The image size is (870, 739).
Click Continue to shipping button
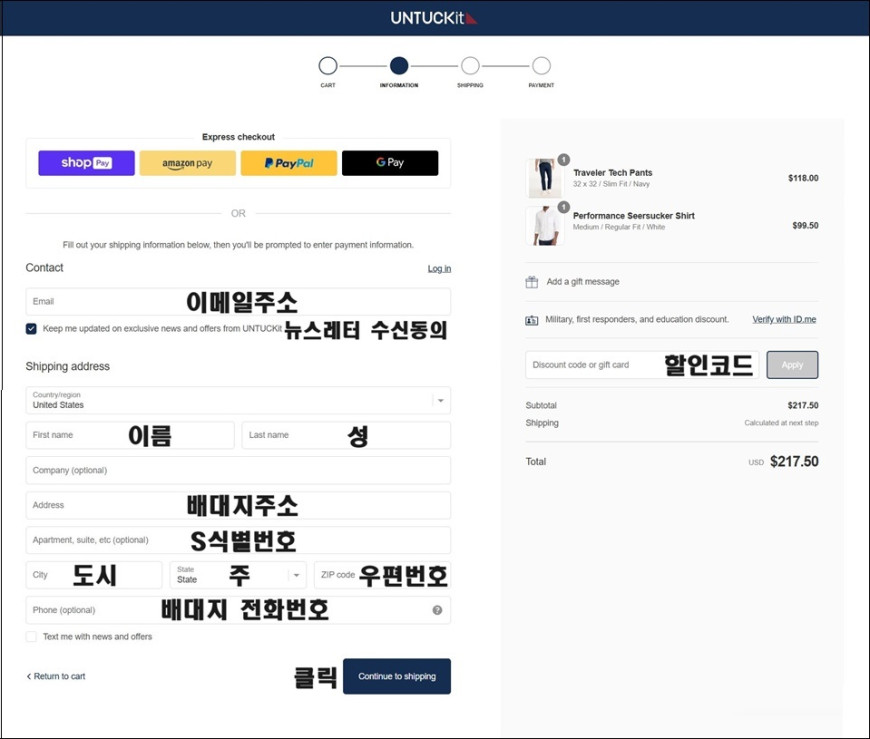click(397, 676)
